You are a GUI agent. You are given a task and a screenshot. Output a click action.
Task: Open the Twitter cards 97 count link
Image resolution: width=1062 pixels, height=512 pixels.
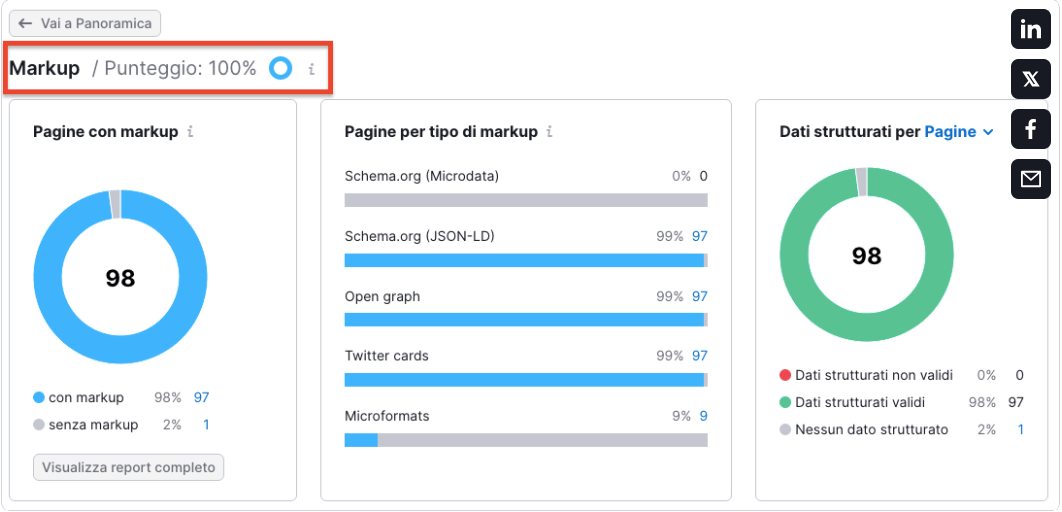coord(700,356)
